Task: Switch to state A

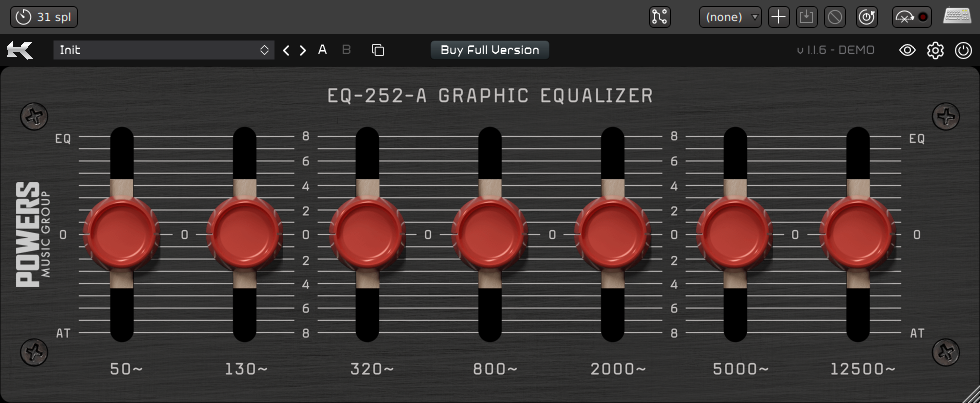Action: (322, 50)
